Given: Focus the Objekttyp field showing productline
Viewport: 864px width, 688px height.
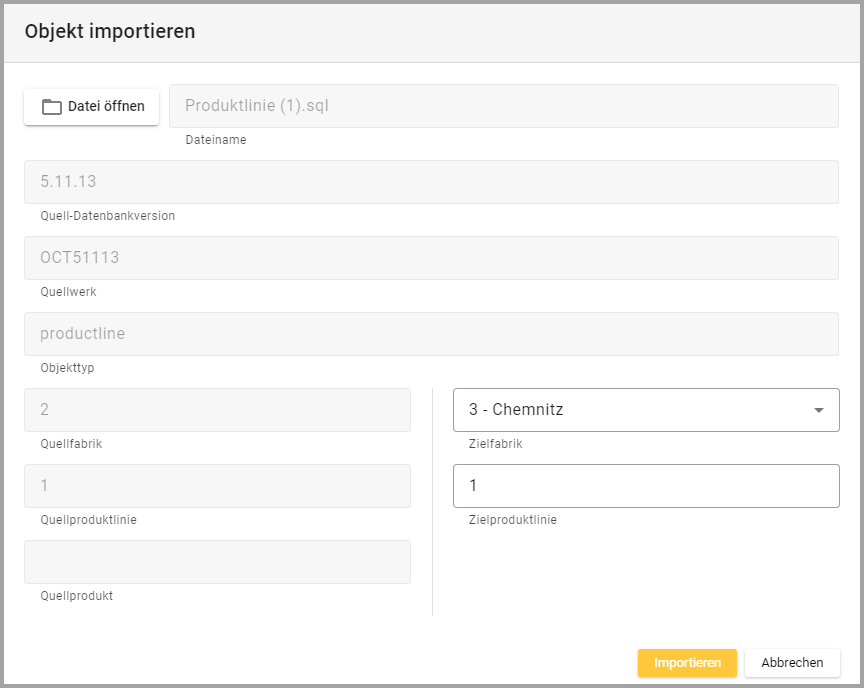Looking at the screenshot, I should [431, 334].
